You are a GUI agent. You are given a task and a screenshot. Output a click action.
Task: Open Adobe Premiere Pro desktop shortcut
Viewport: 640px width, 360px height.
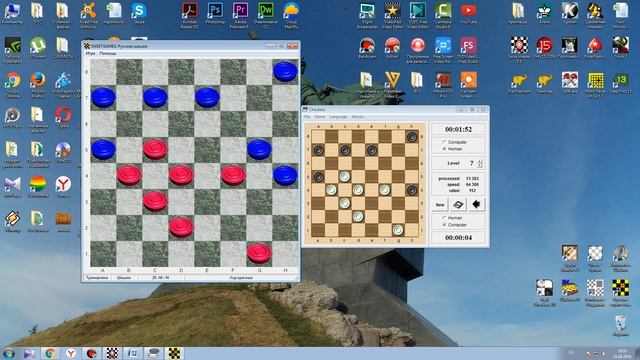pos(240,14)
